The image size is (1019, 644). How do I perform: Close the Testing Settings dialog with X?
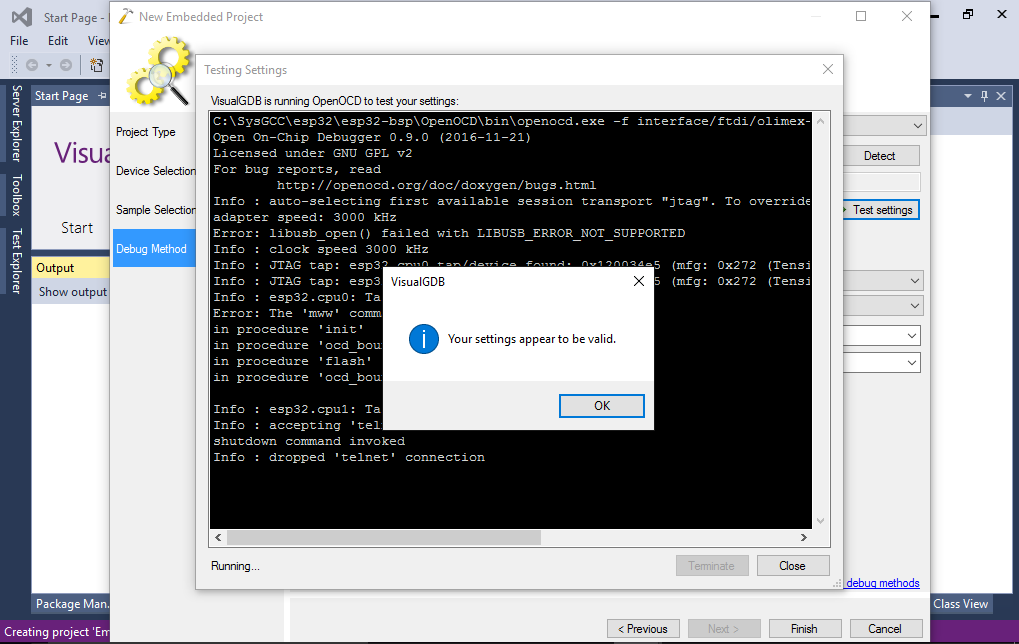click(x=827, y=69)
